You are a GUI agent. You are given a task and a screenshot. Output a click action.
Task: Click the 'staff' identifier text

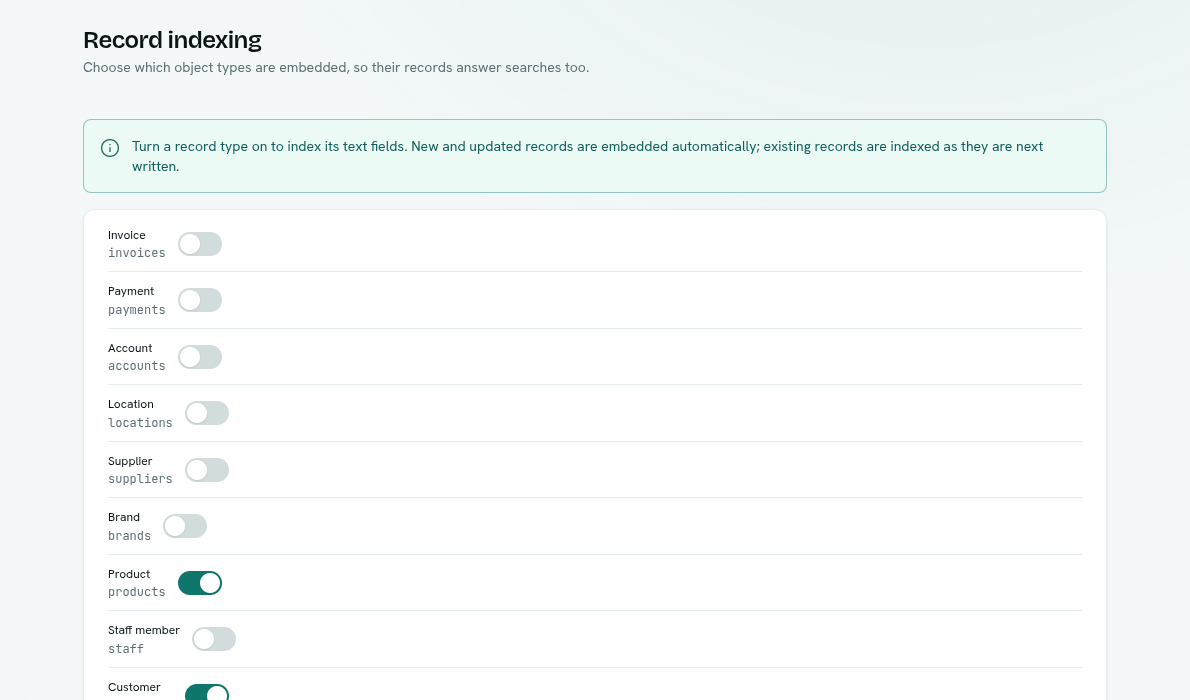click(126, 649)
